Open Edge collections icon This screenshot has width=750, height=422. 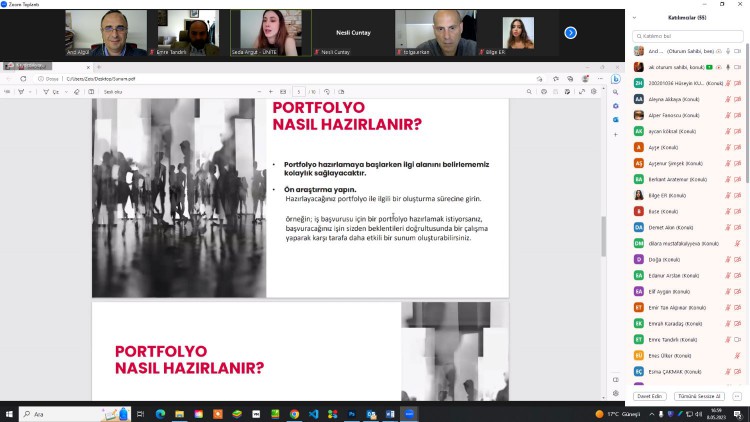[x=570, y=79]
